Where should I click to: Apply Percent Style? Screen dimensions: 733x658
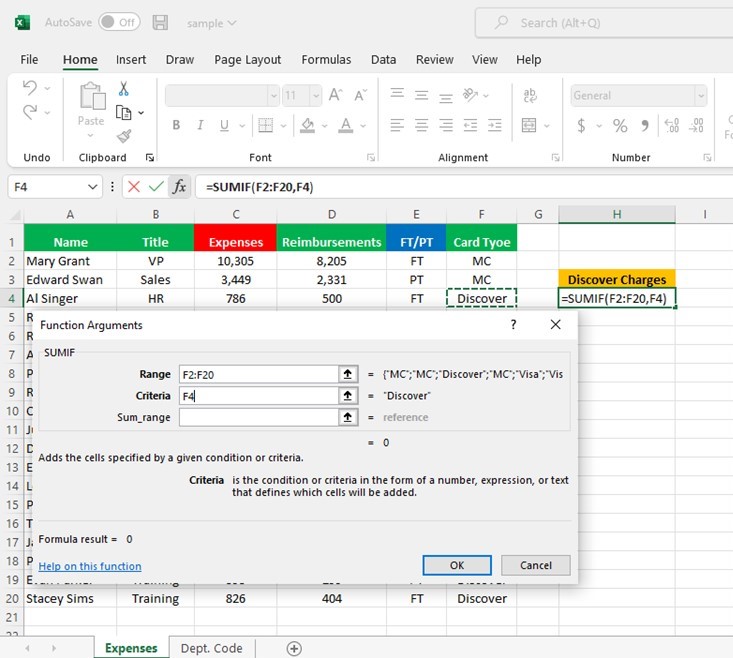click(x=620, y=125)
